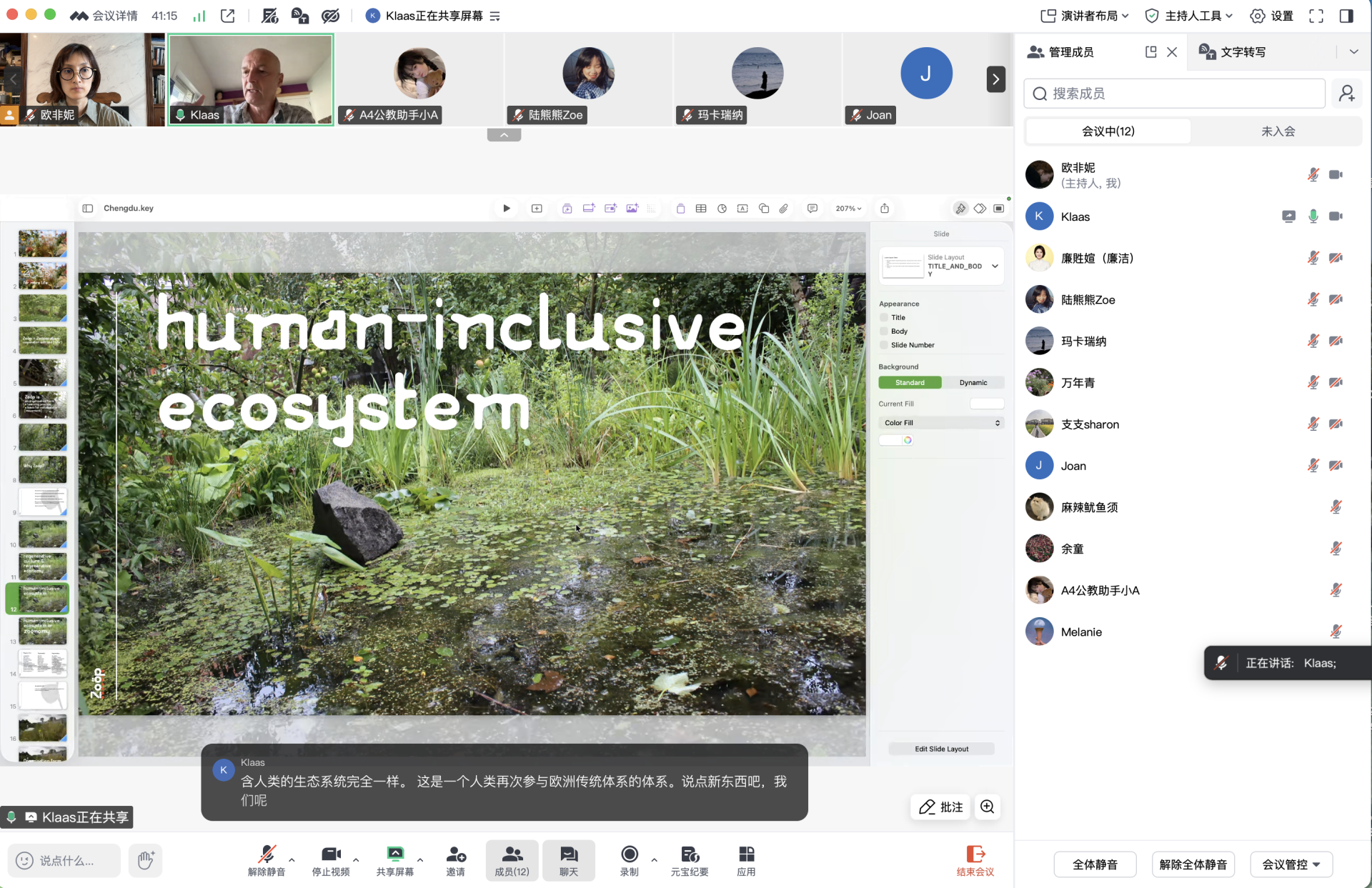The height and width of the screenshot is (888, 1372).
Task: Pop out the 管理成员 panel
Action: click(x=1150, y=51)
